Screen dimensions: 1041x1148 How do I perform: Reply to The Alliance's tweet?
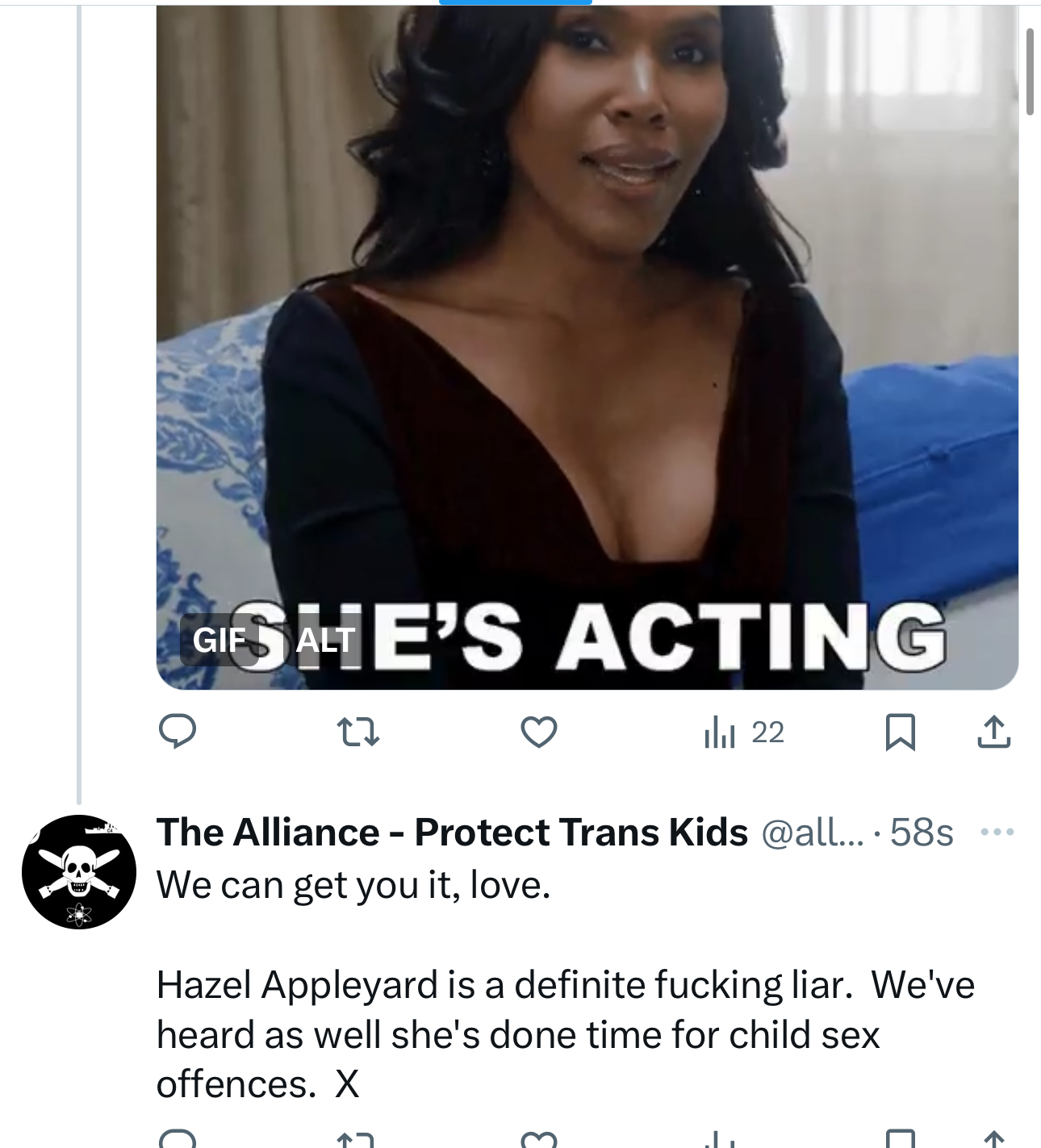[177, 1139]
